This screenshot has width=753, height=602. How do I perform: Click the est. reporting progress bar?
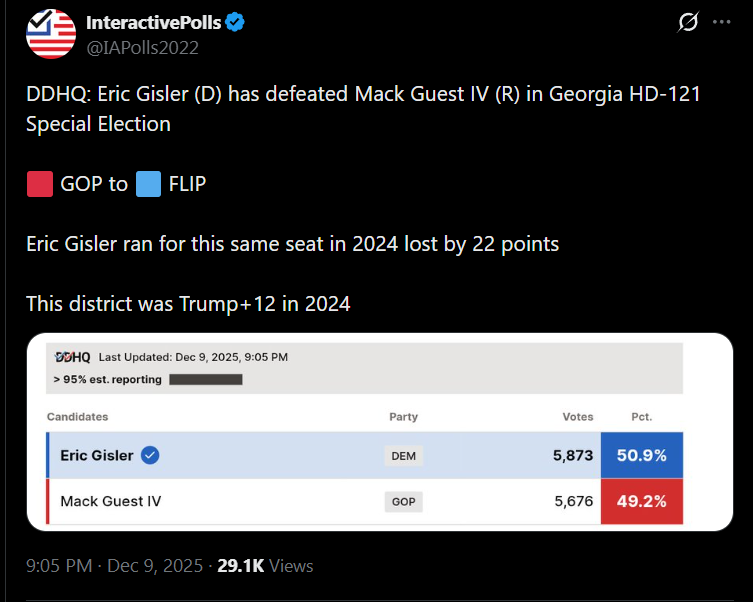click(206, 380)
